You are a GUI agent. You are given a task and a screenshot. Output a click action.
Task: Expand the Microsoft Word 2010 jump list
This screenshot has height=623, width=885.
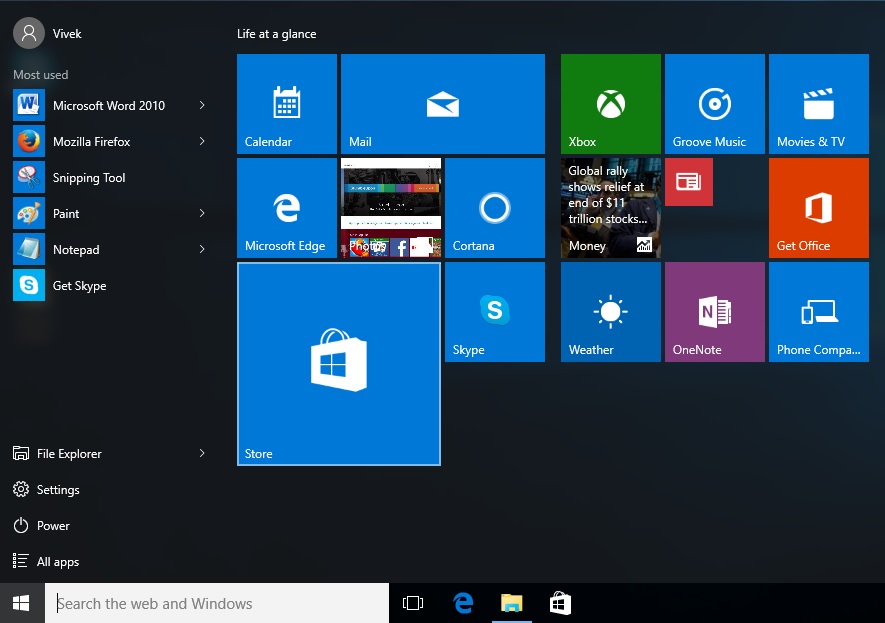[202, 105]
